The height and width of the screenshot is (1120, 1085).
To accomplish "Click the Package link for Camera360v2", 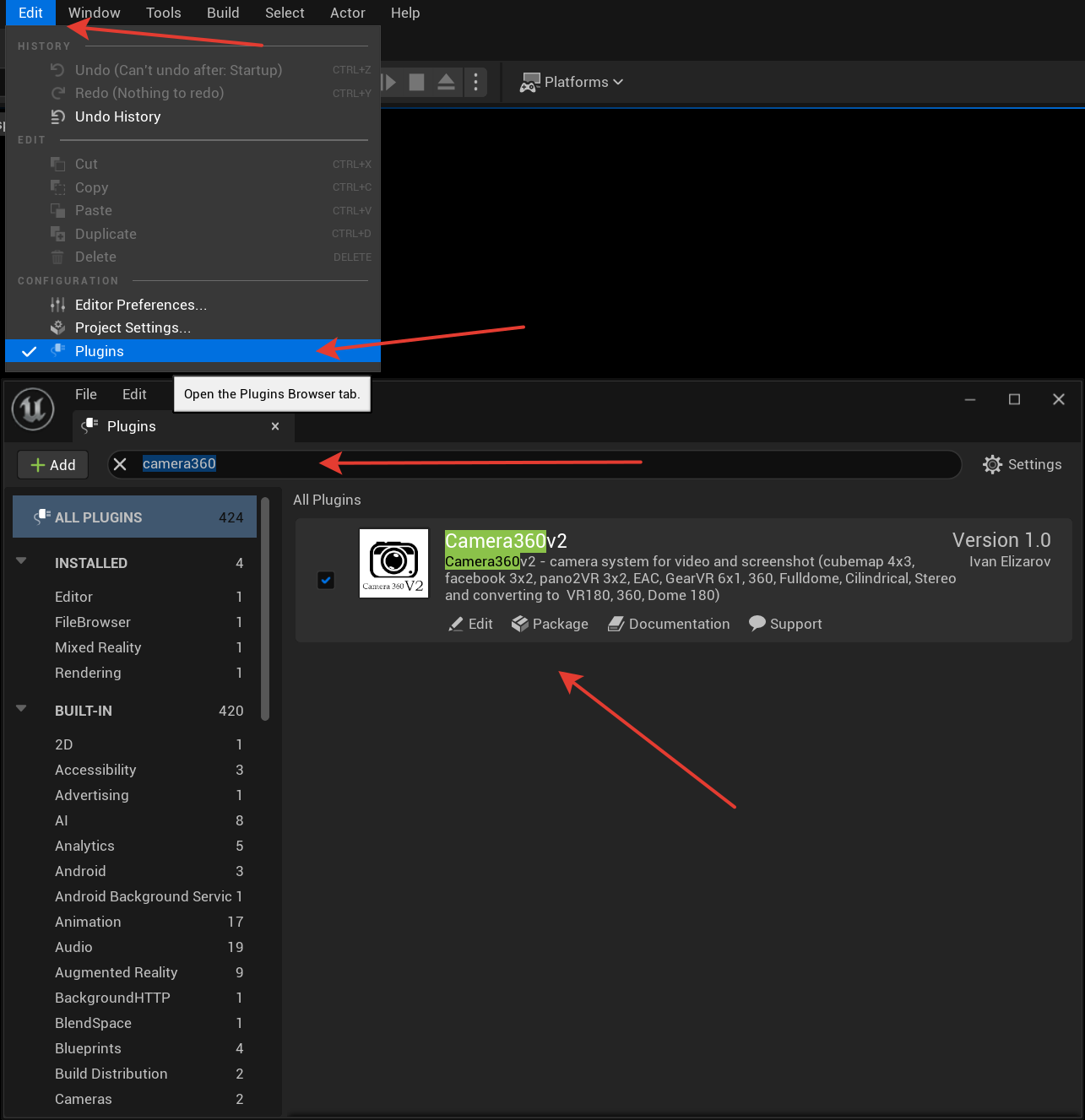I will pyautogui.click(x=550, y=624).
